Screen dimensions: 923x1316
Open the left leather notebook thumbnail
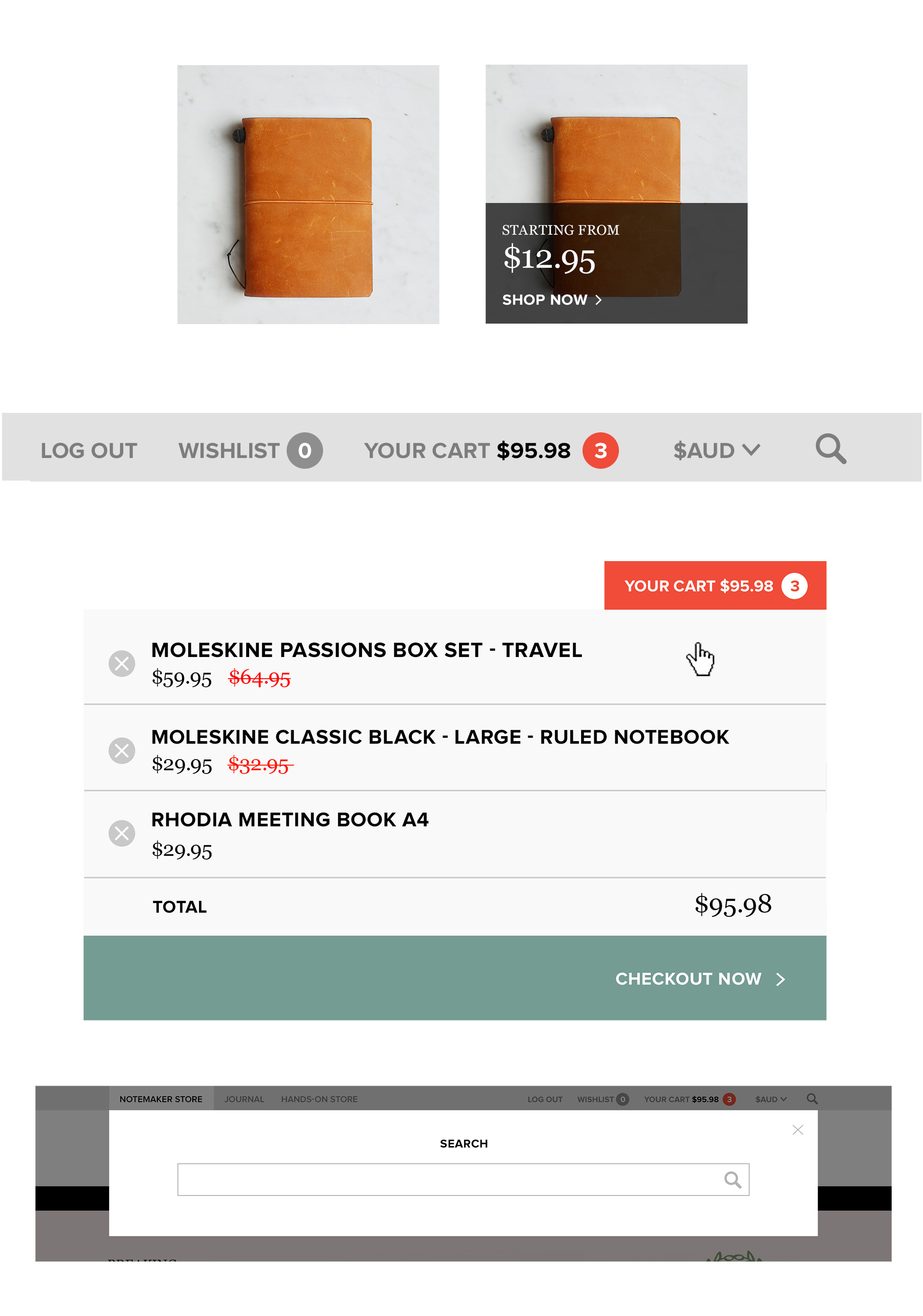coord(308,194)
